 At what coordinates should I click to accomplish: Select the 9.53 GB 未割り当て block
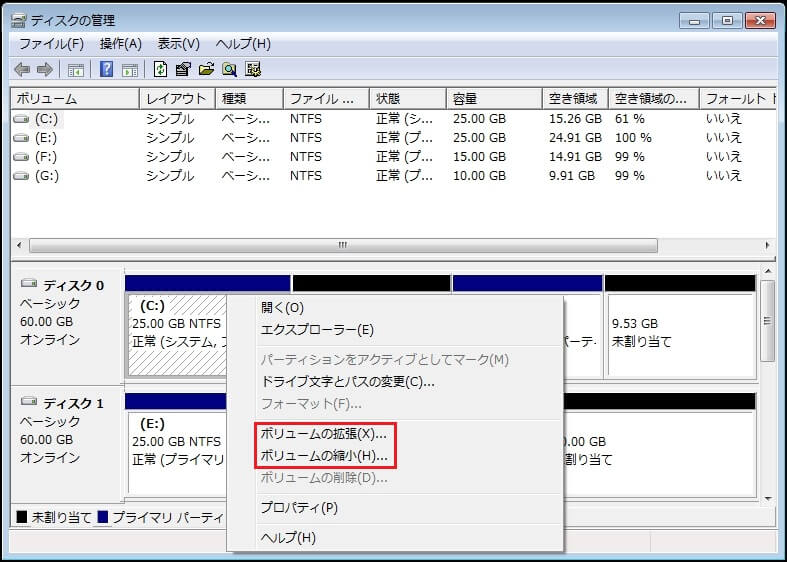click(x=681, y=335)
